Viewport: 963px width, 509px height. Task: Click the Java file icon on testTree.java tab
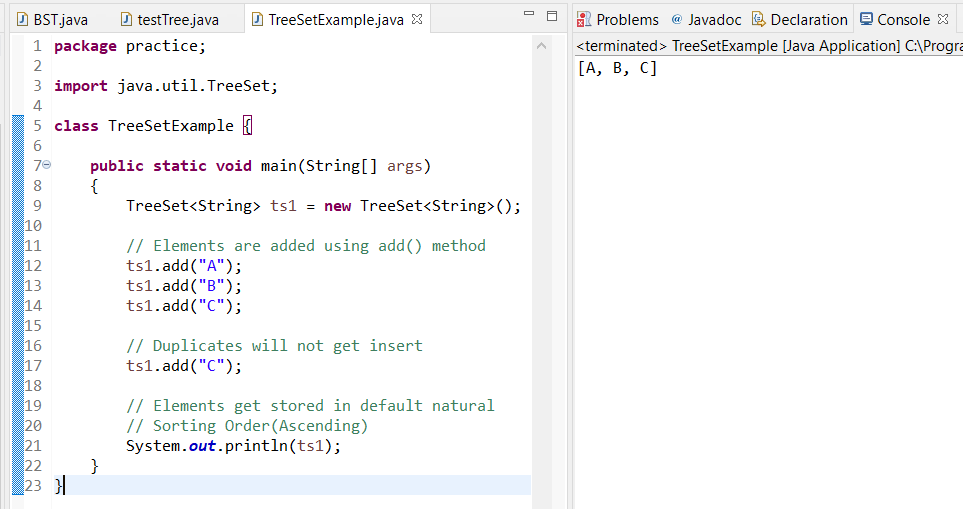[x=127, y=20]
